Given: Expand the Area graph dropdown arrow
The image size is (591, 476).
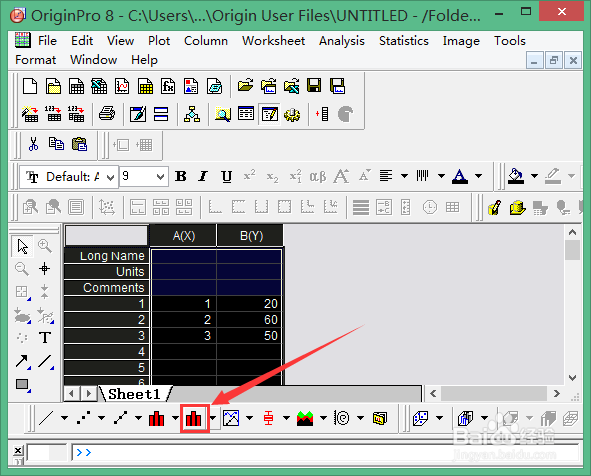Looking at the screenshot, I should coord(323,418).
